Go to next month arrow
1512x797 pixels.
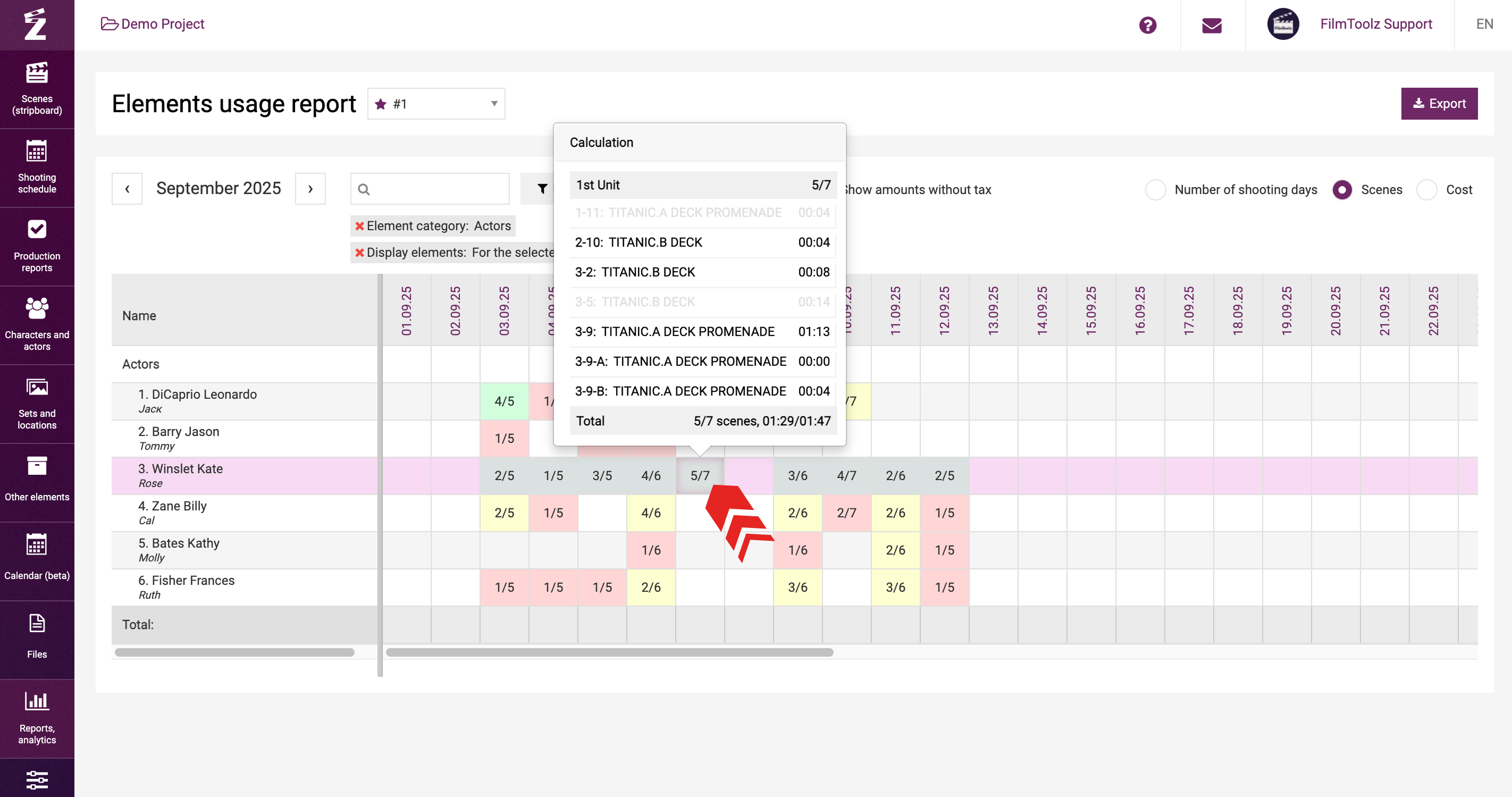[x=310, y=188]
